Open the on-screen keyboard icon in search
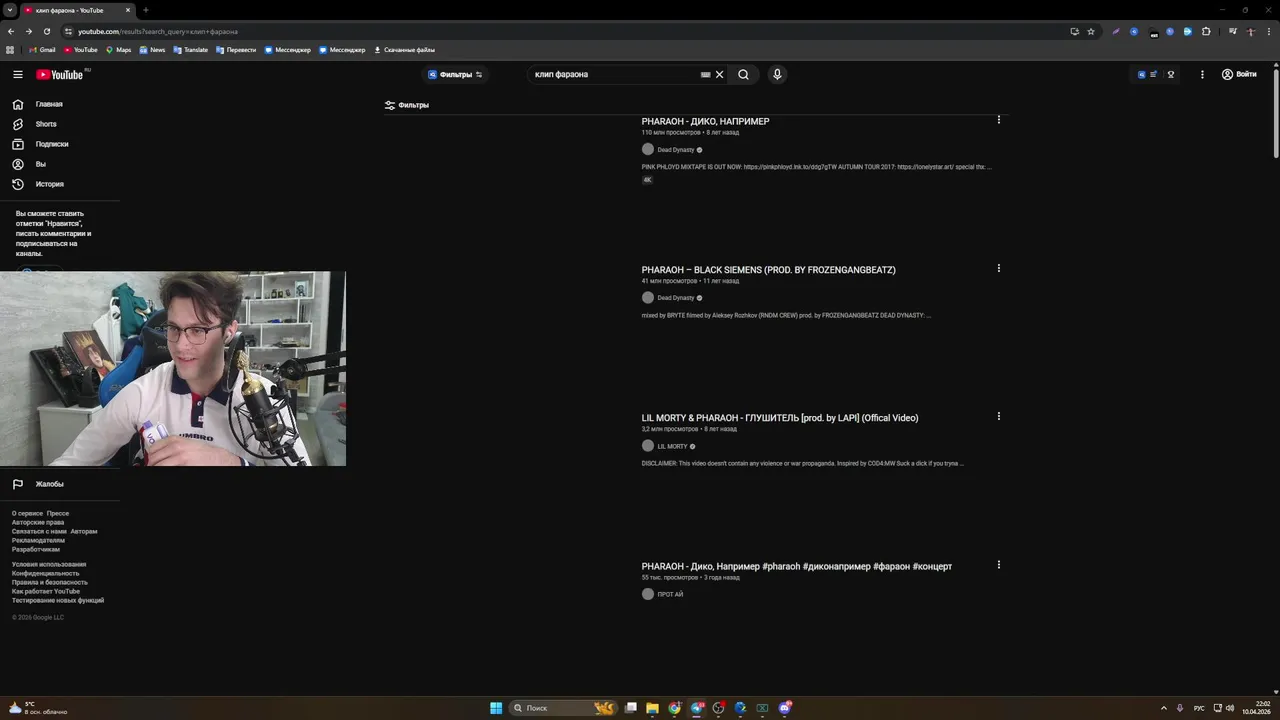 [x=705, y=74]
